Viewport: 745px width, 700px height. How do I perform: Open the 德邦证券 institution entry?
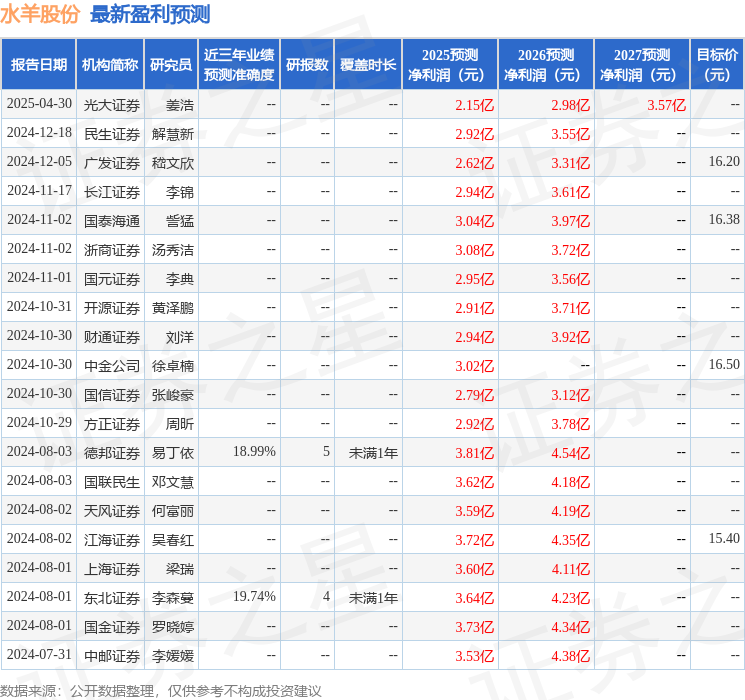[112, 453]
